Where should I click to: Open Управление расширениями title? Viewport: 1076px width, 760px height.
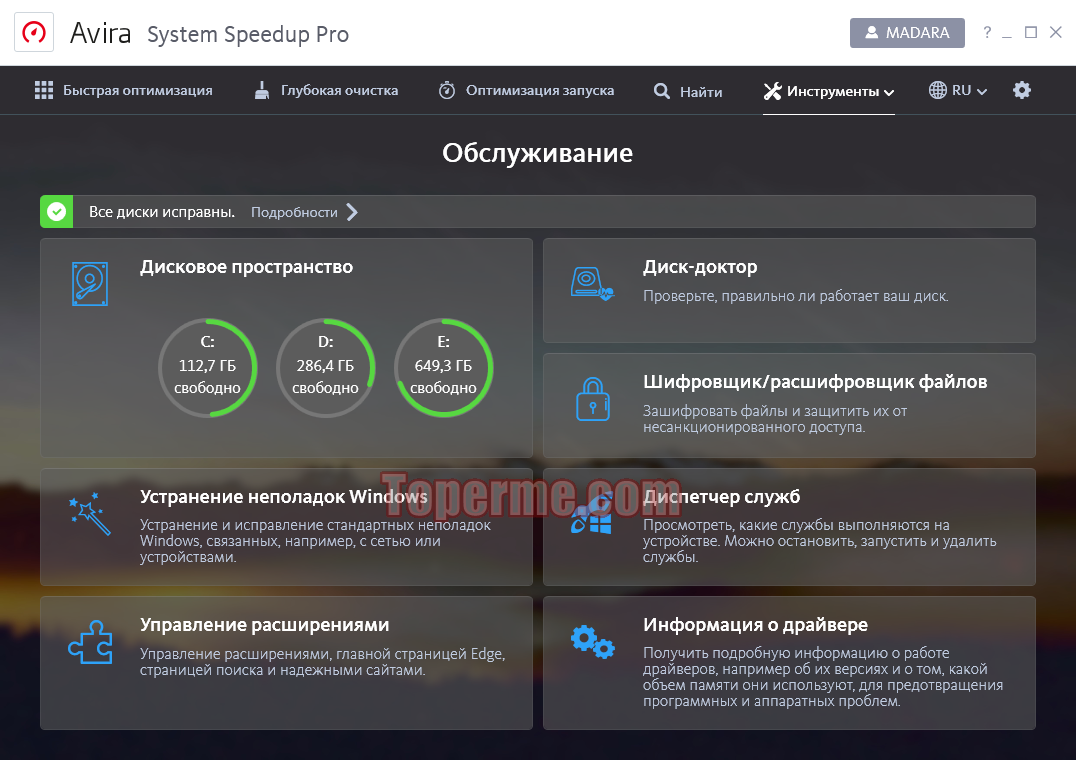(x=264, y=625)
